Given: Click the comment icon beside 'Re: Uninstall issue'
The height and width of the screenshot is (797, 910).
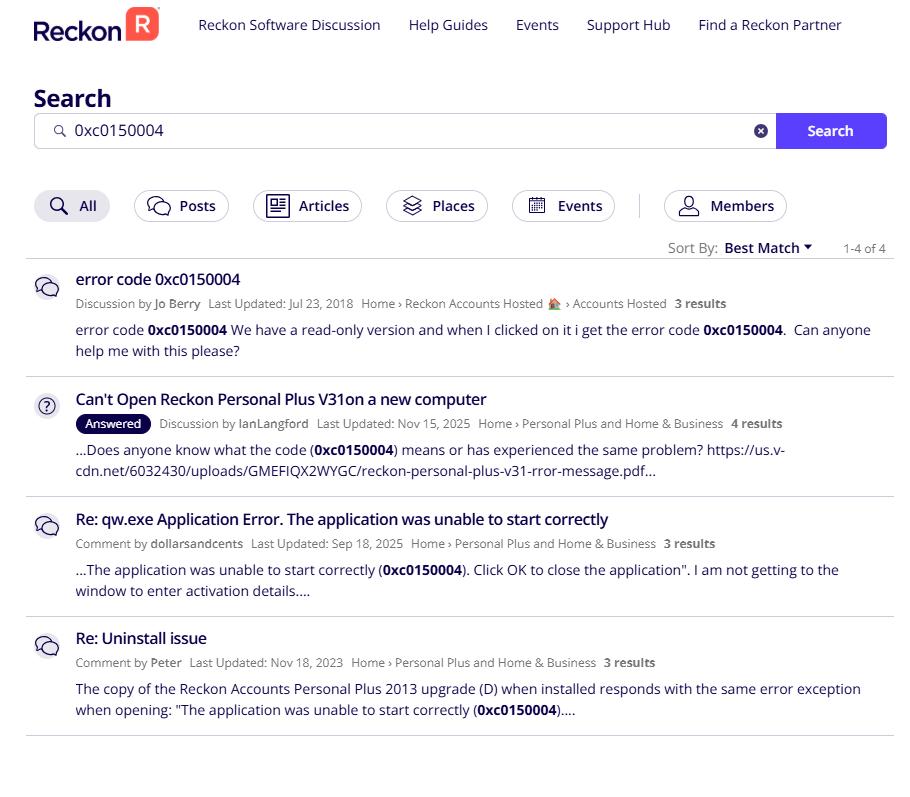Looking at the screenshot, I should click(47, 645).
